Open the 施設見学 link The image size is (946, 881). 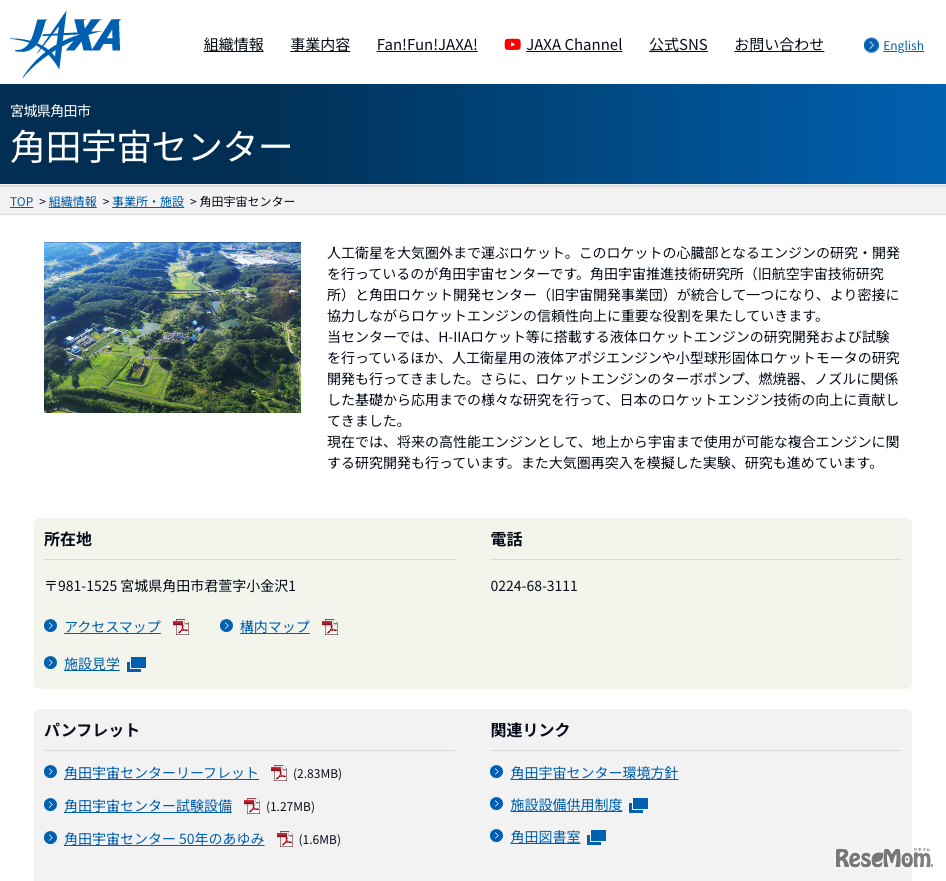[x=92, y=664]
